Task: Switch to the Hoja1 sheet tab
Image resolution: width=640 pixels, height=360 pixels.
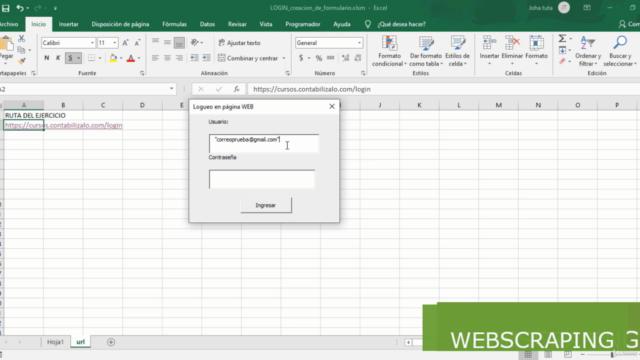Action: tap(56, 342)
